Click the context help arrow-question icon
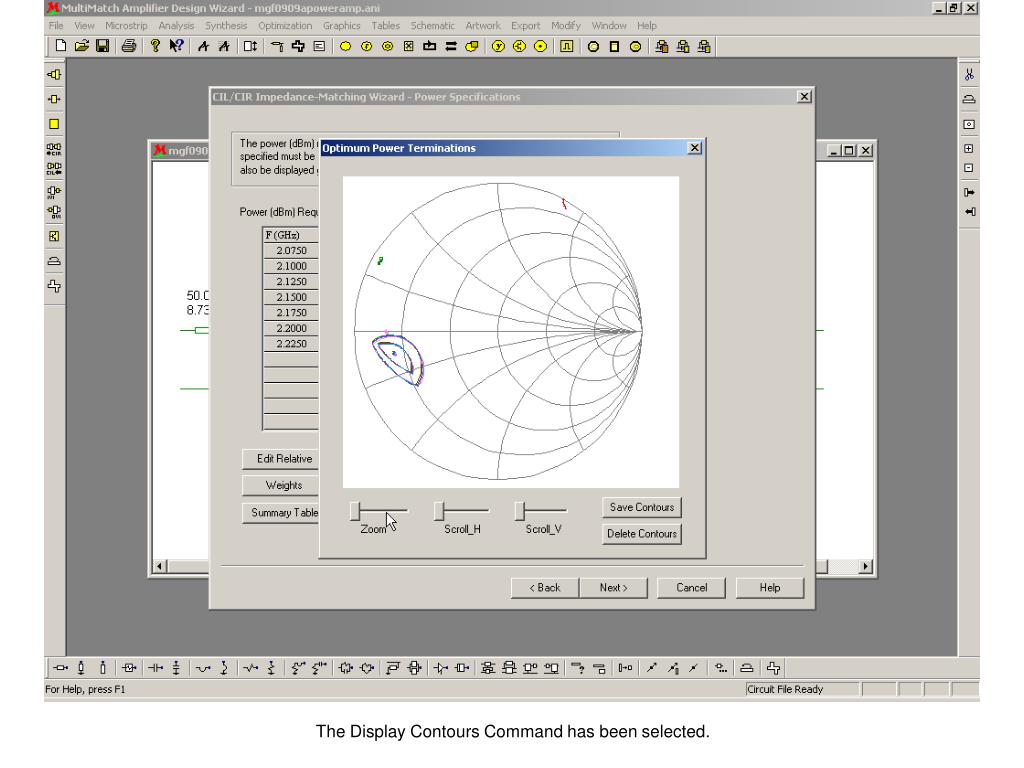This screenshot has height=768, width=1024. coord(176,46)
